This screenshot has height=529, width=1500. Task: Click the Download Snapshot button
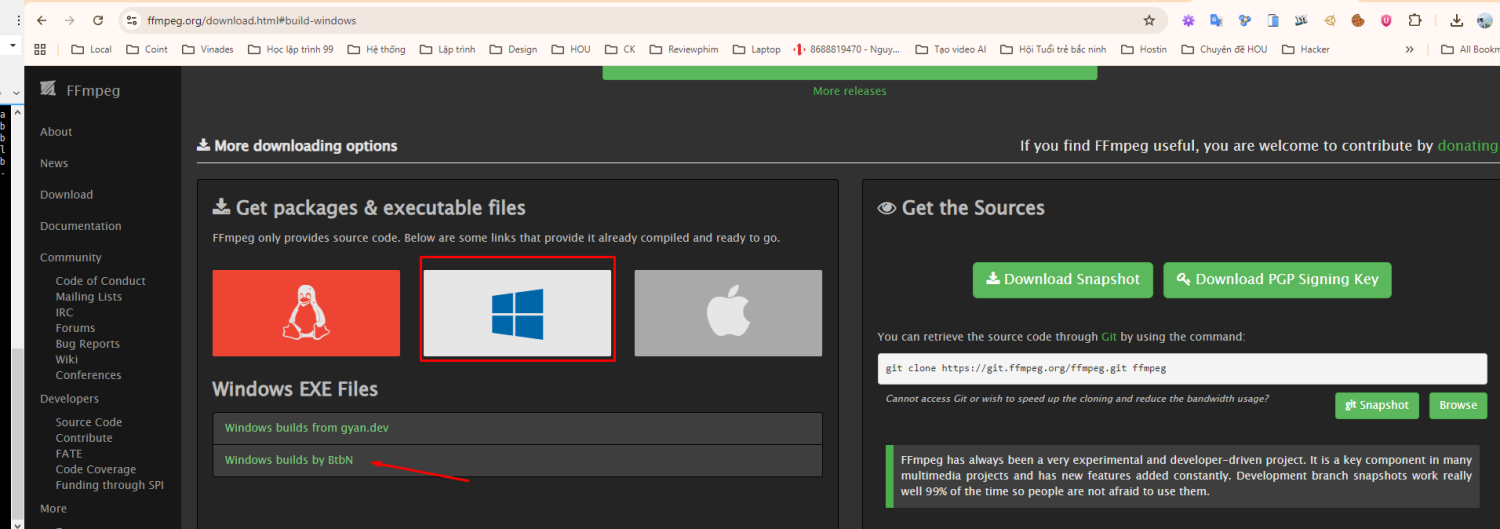tap(1062, 280)
